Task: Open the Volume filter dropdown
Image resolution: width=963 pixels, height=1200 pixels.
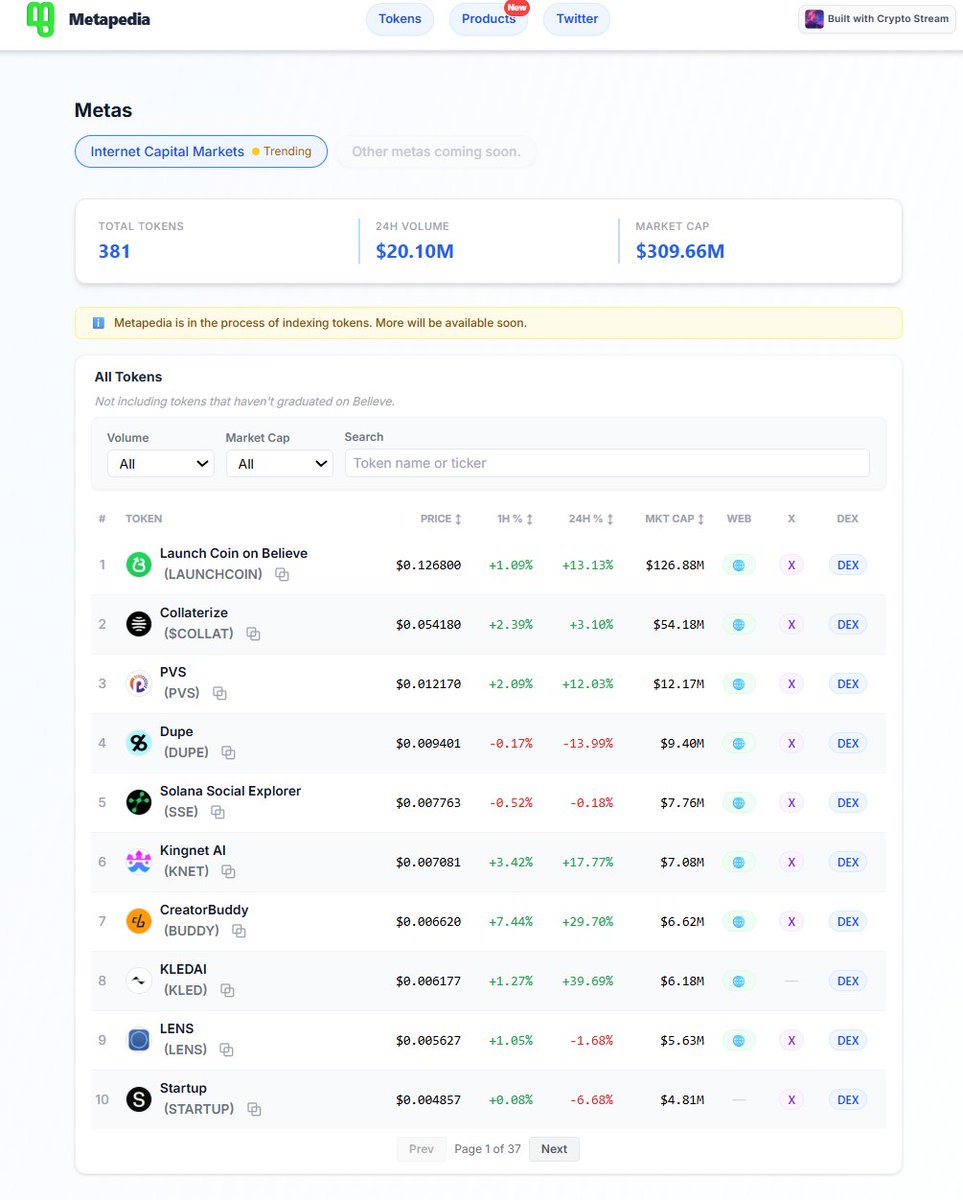Action: pyautogui.click(x=160, y=463)
